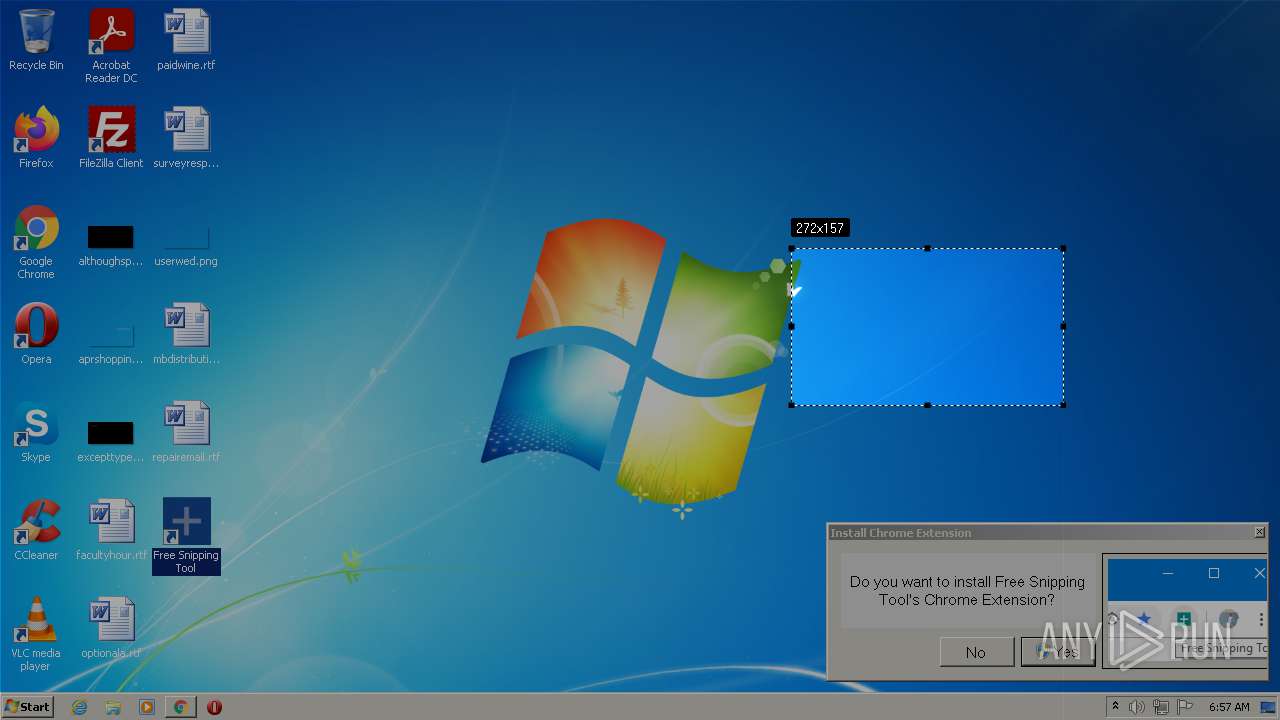Select facultyhour.rtf document icon
The width and height of the screenshot is (1280, 720).
111,530
